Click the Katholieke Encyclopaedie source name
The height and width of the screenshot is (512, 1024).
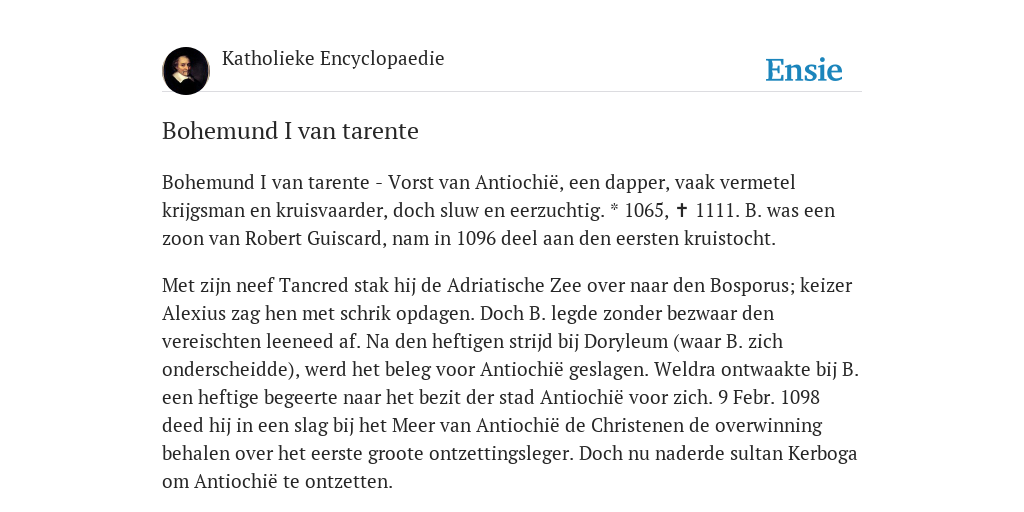[x=333, y=58]
